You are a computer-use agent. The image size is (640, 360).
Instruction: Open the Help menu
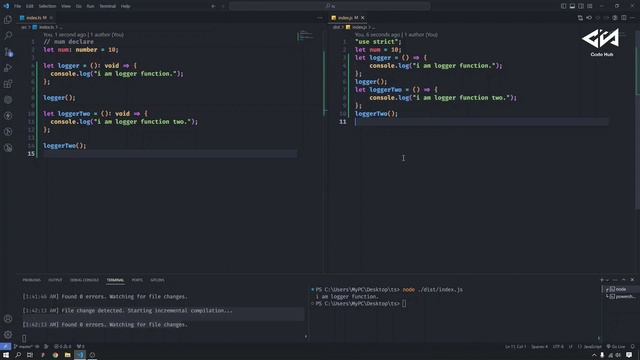click(126, 6)
